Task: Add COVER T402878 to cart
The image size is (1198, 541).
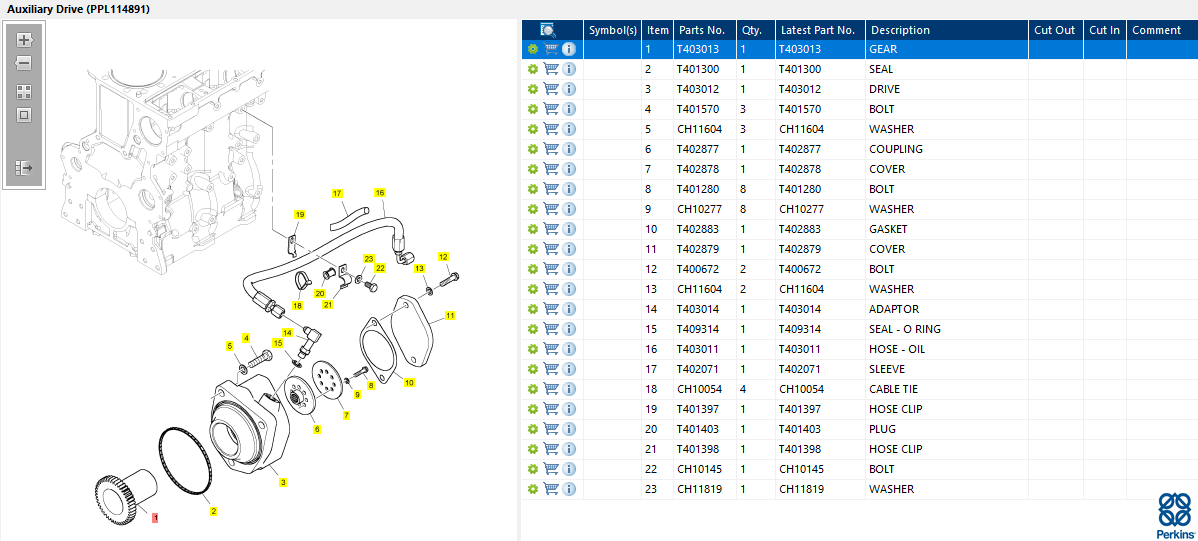Action: pyautogui.click(x=551, y=169)
